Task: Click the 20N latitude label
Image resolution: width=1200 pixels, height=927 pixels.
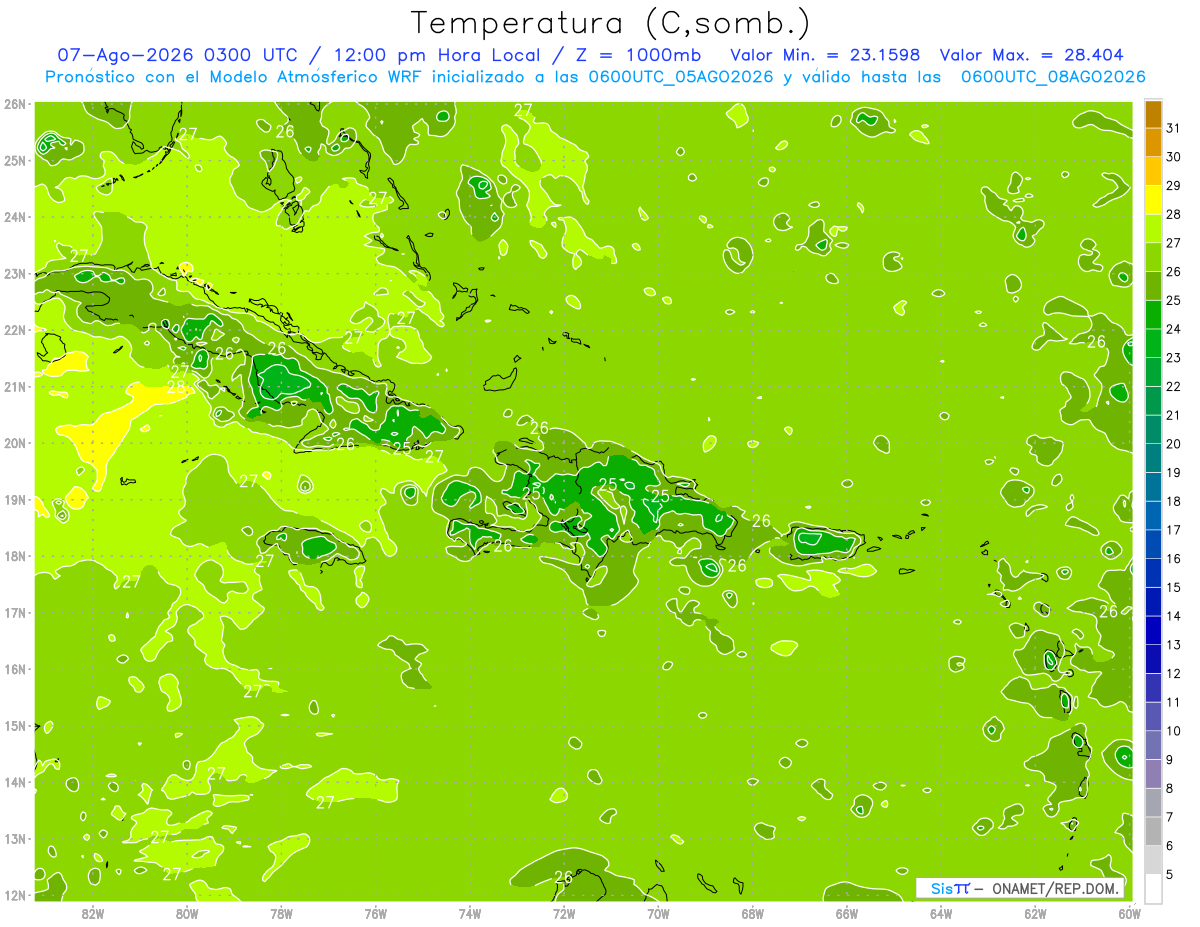Action: (14, 443)
